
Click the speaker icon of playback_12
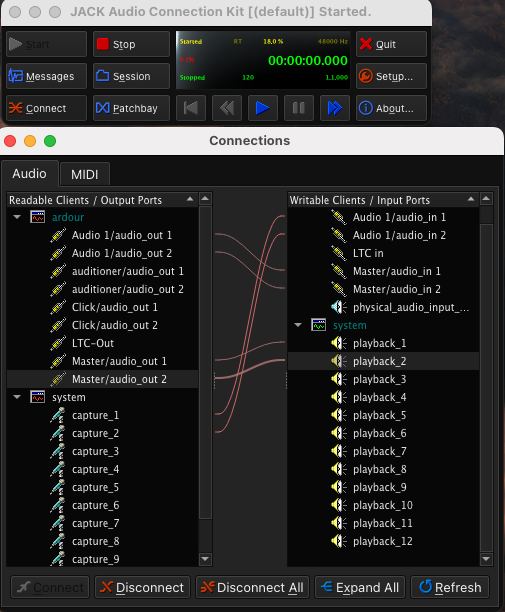pos(339,541)
